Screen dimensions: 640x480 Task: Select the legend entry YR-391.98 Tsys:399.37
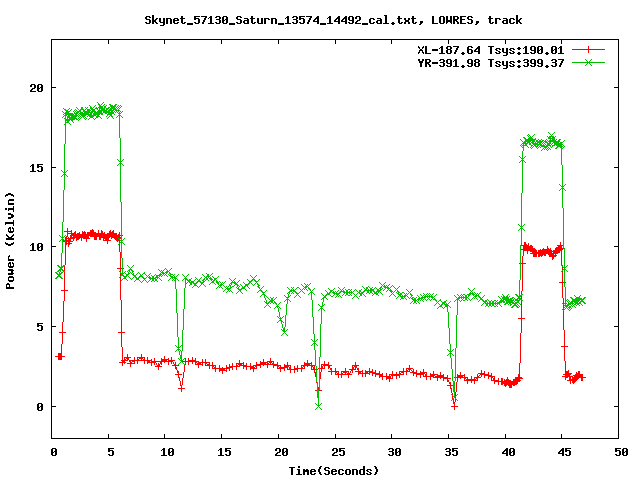[491, 63]
